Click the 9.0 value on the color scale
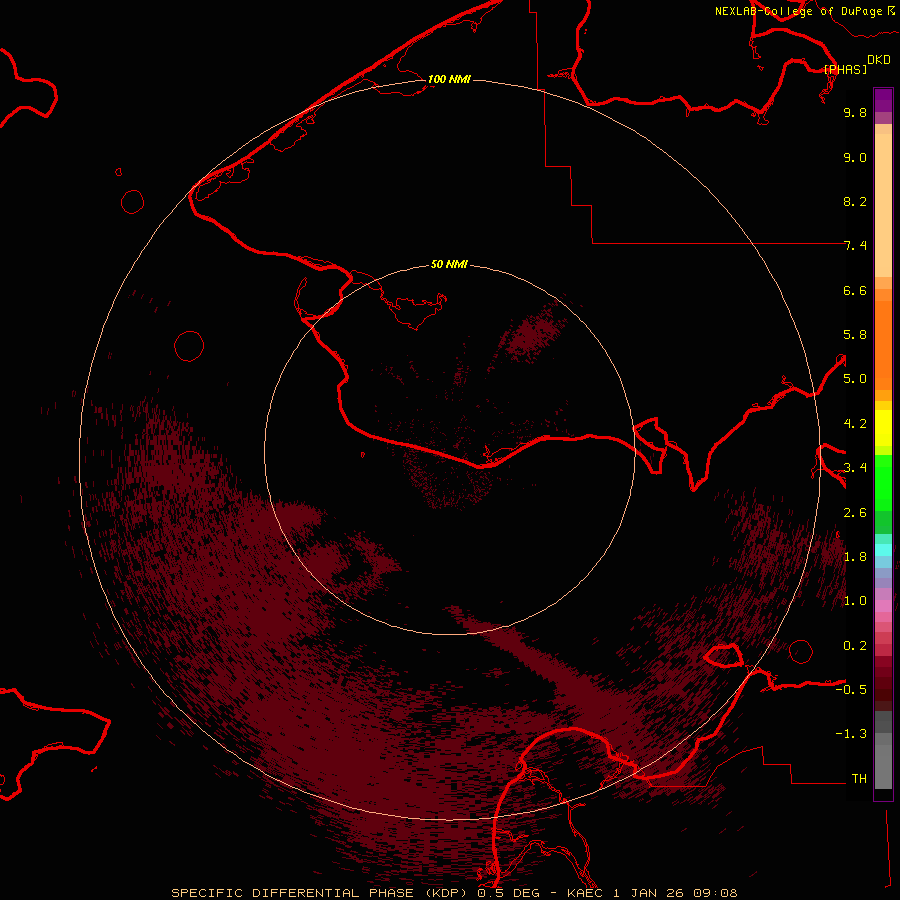This screenshot has height=900, width=900. point(855,157)
